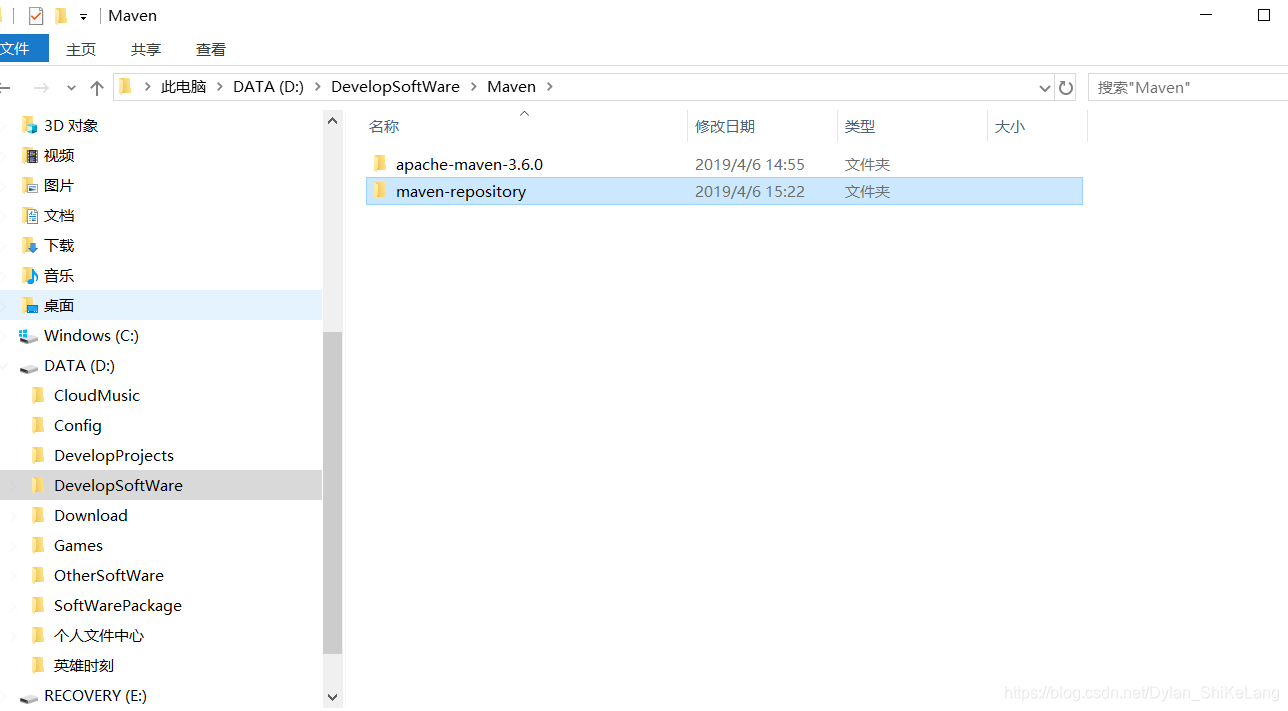
Task: Click the Properties checkmark icon in title bar
Action: pyautogui.click(x=36, y=16)
